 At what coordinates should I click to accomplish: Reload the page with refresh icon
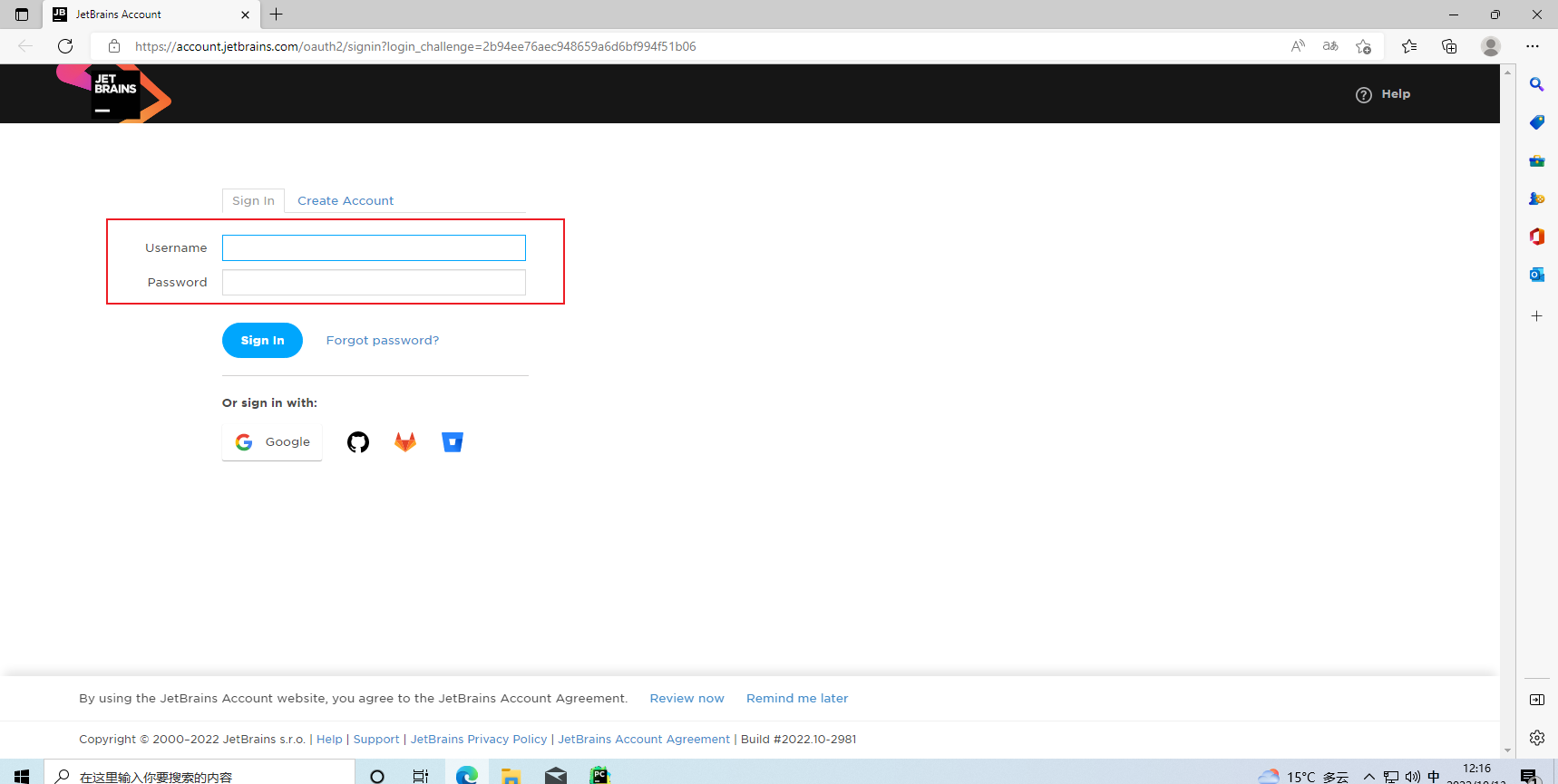(65, 46)
